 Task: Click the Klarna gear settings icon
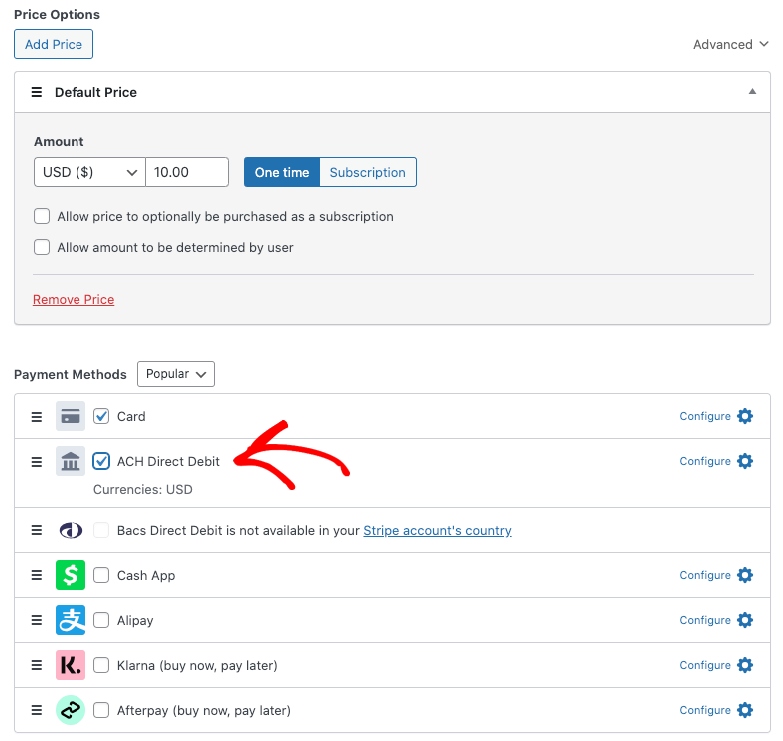(745, 665)
